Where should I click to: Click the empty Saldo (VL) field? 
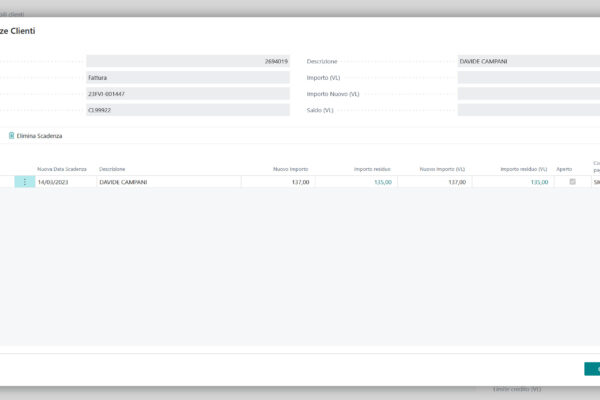click(x=529, y=110)
